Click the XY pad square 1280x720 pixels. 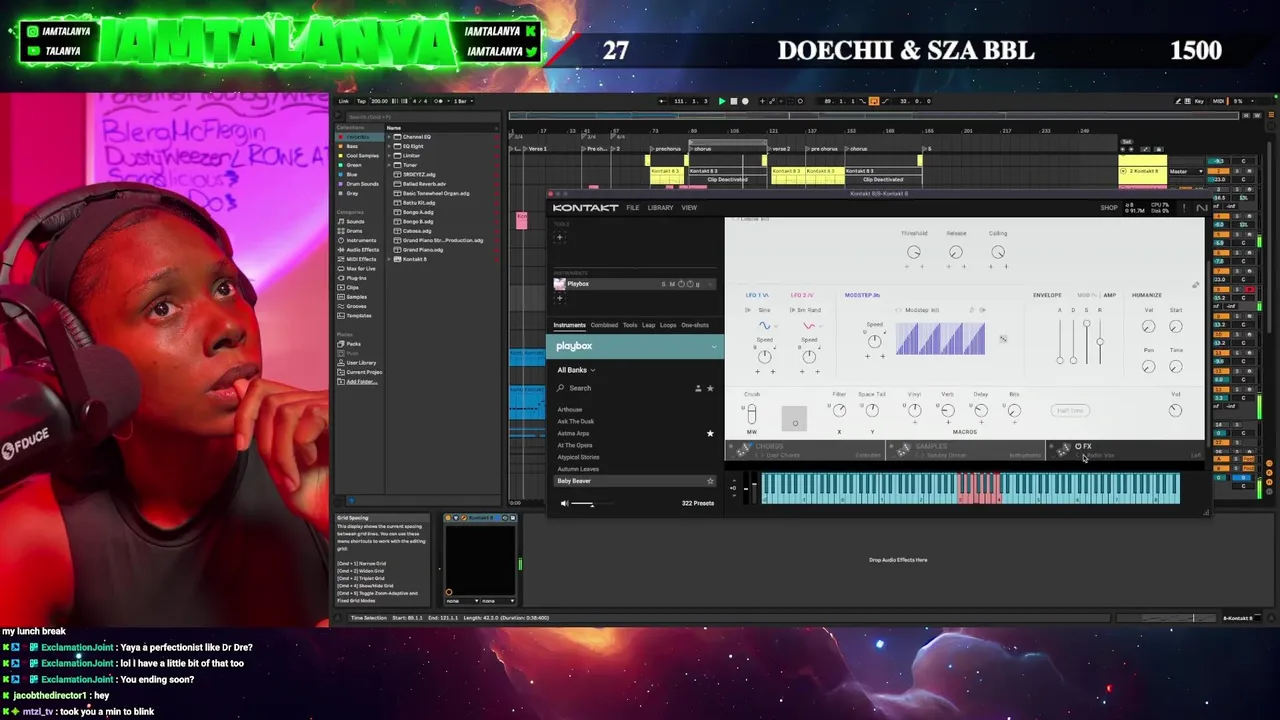(794, 418)
